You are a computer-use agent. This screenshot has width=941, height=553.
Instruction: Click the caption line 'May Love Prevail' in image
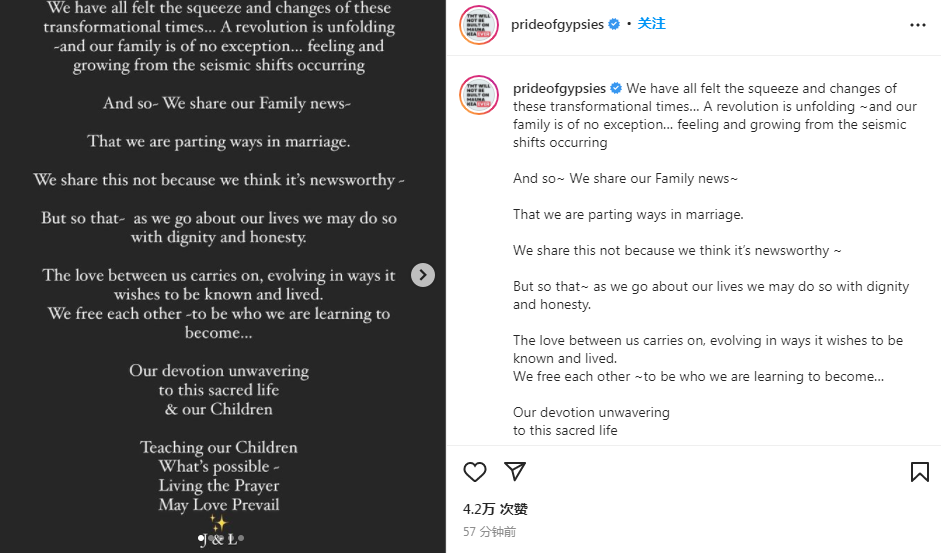[218, 505]
